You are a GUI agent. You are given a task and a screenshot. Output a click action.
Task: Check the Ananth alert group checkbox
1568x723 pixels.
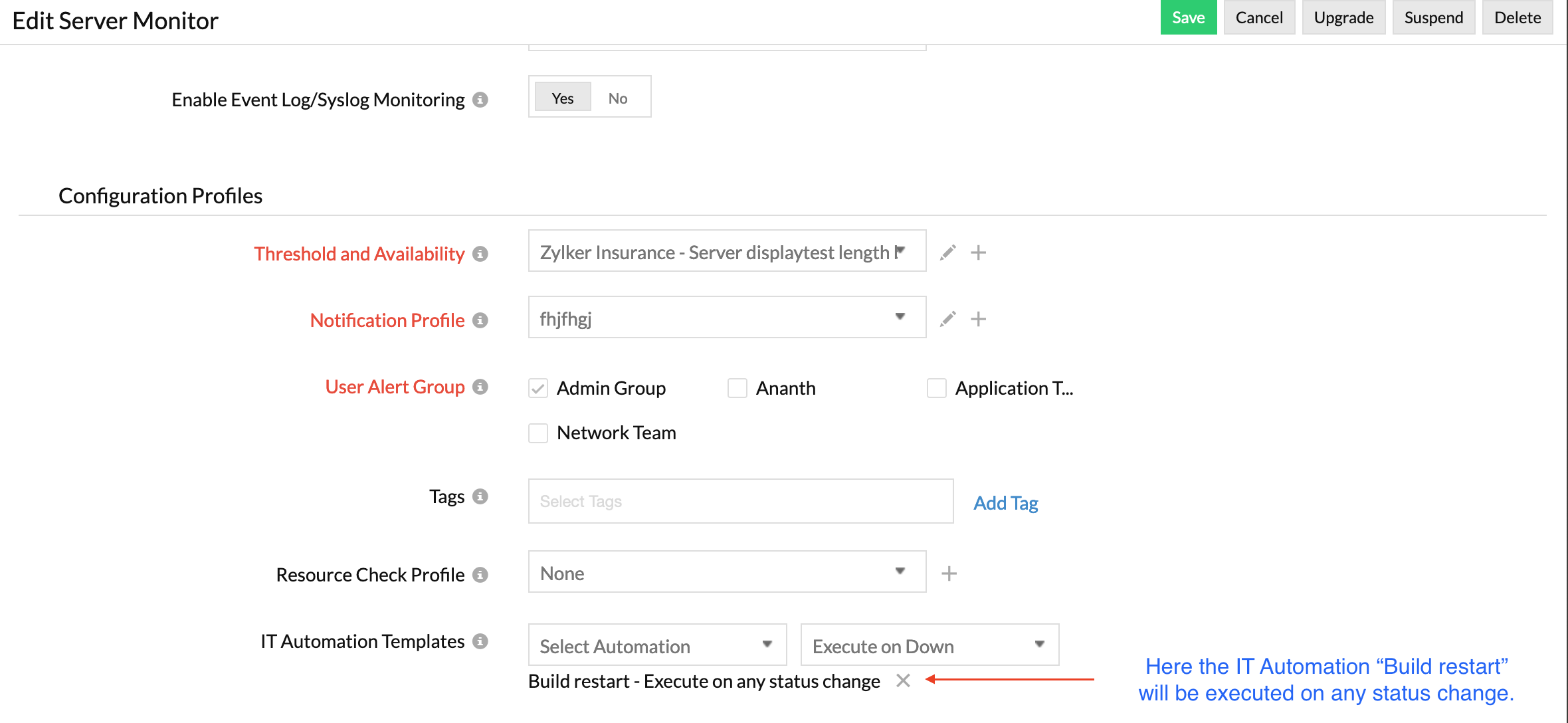[x=737, y=388]
